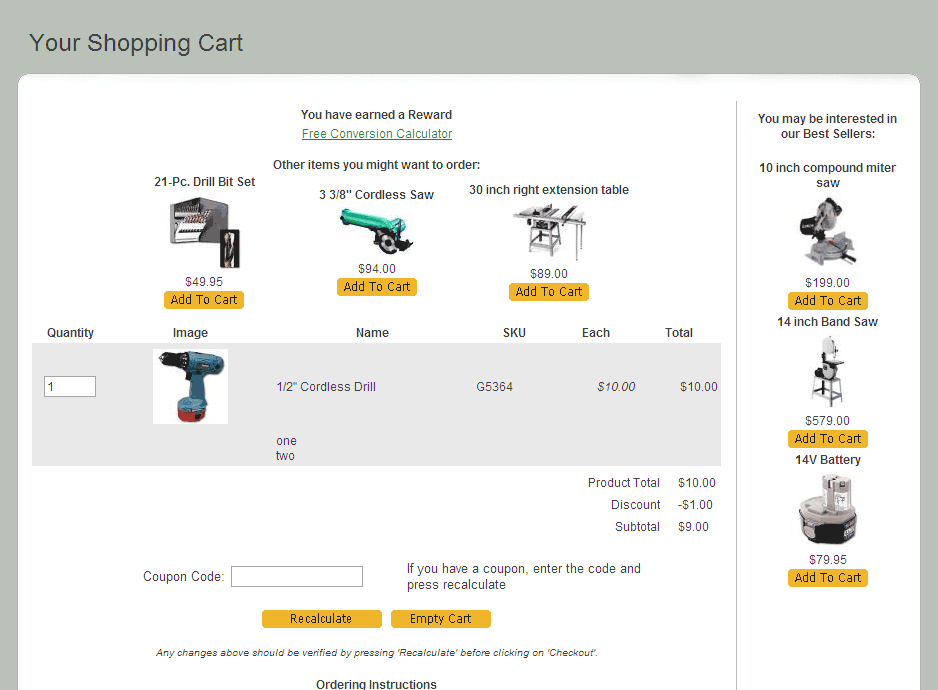Screen dimensions: 938x690
Task: Click the 10 inch compound miter saw image
Action: point(827,233)
